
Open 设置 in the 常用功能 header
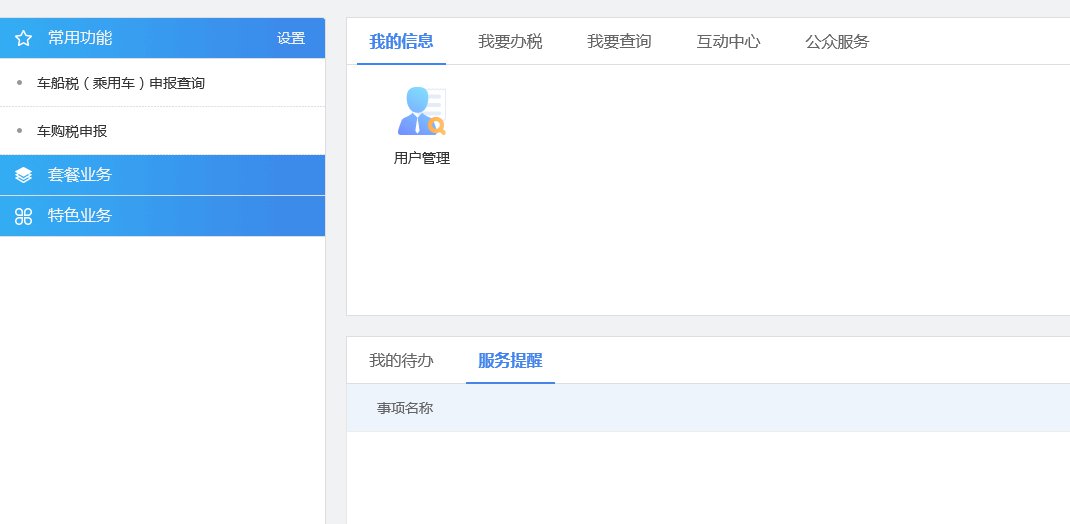(x=291, y=39)
